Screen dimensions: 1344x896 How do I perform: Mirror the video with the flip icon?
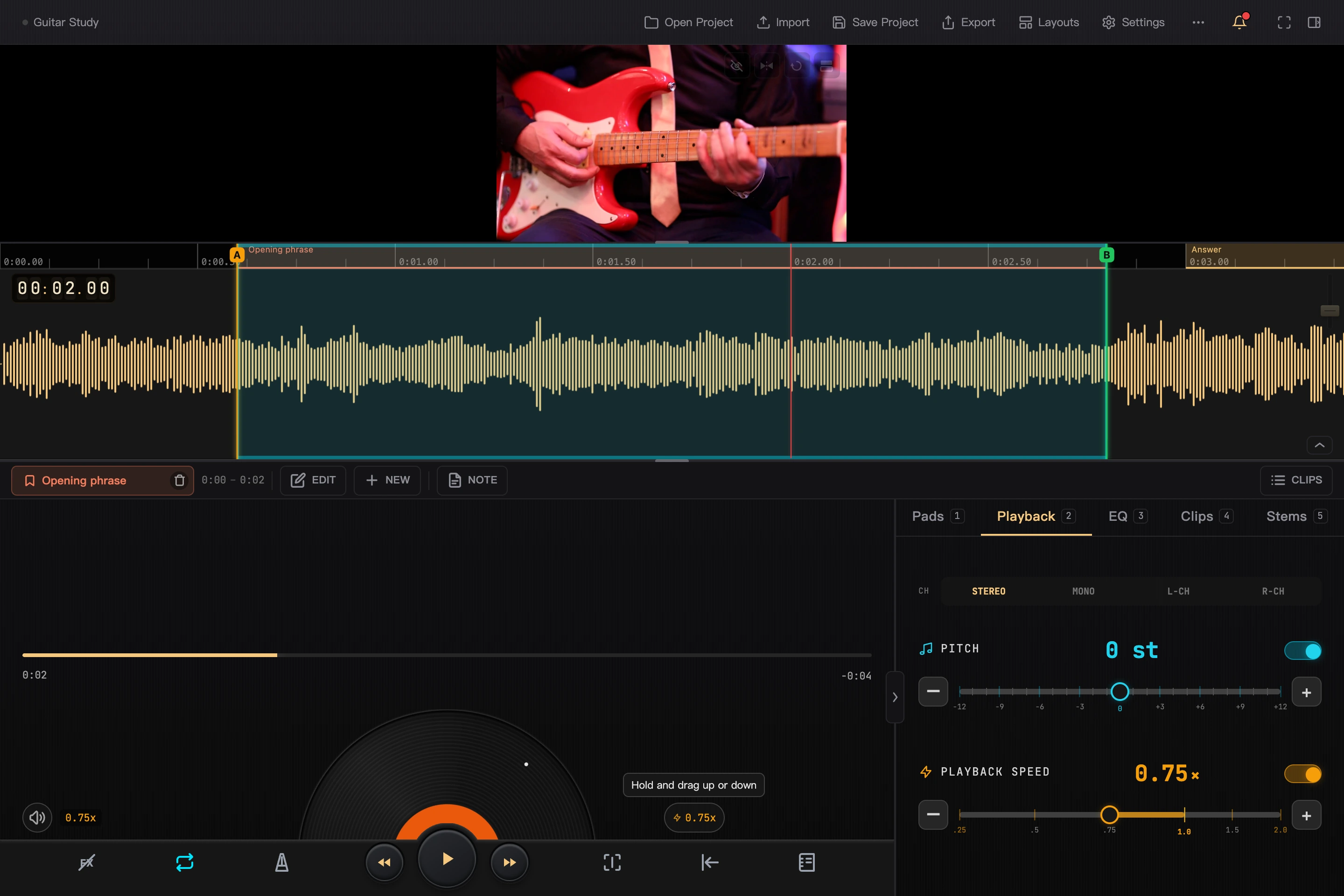[766, 66]
